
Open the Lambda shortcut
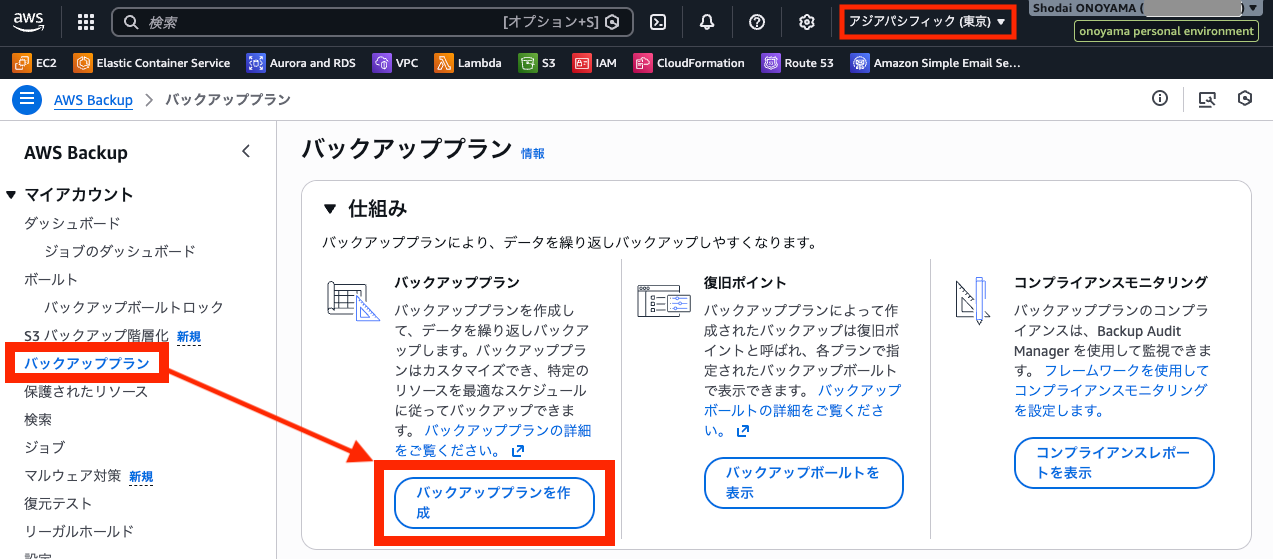[x=468, y=63]
